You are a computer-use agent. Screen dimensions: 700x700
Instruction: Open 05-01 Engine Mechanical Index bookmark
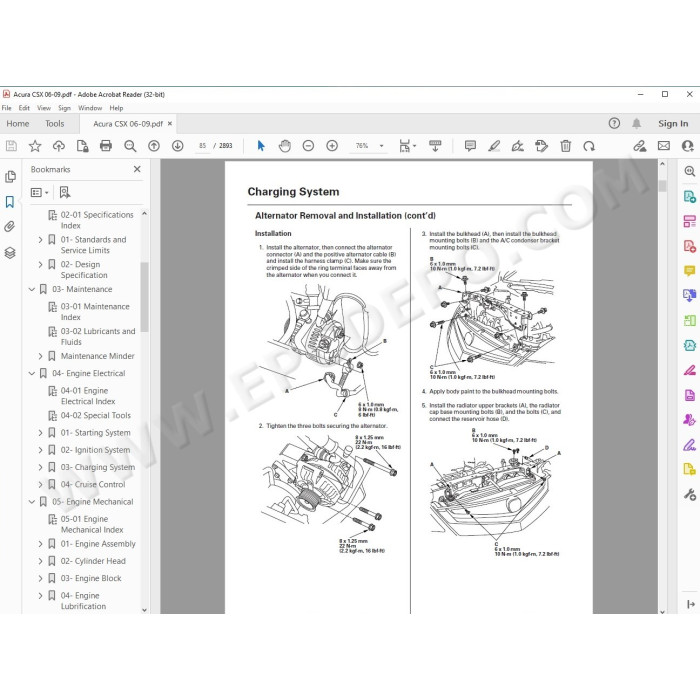(92, 525)
